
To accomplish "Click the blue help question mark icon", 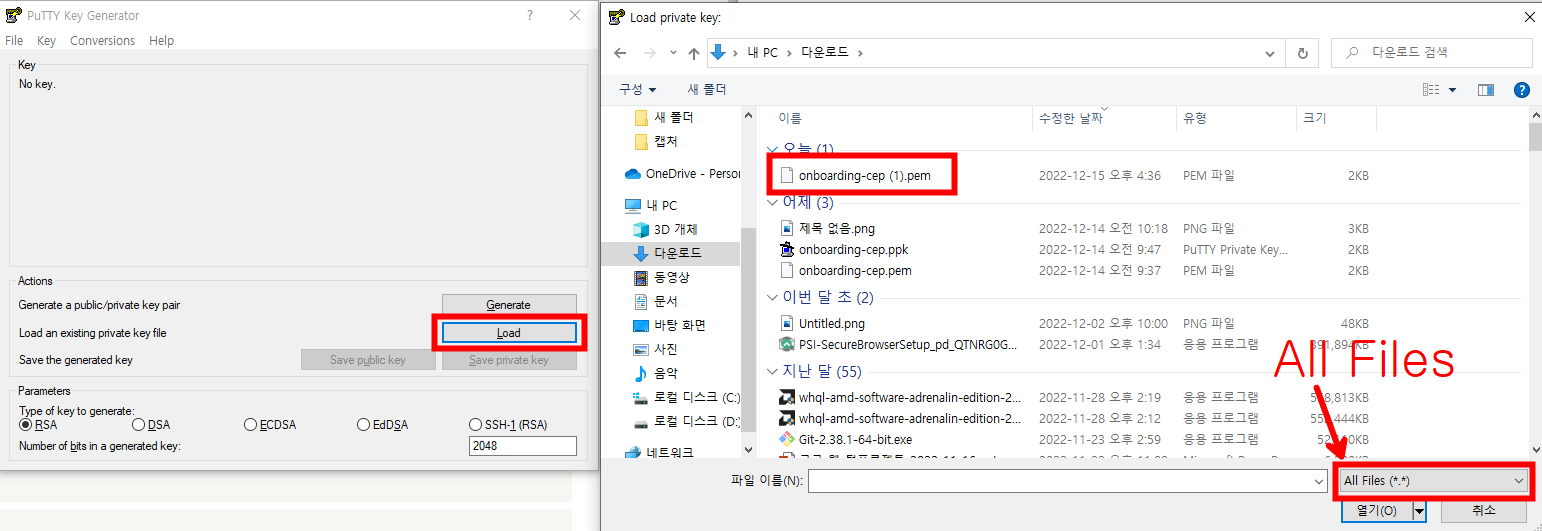I will coord(1522,90).
